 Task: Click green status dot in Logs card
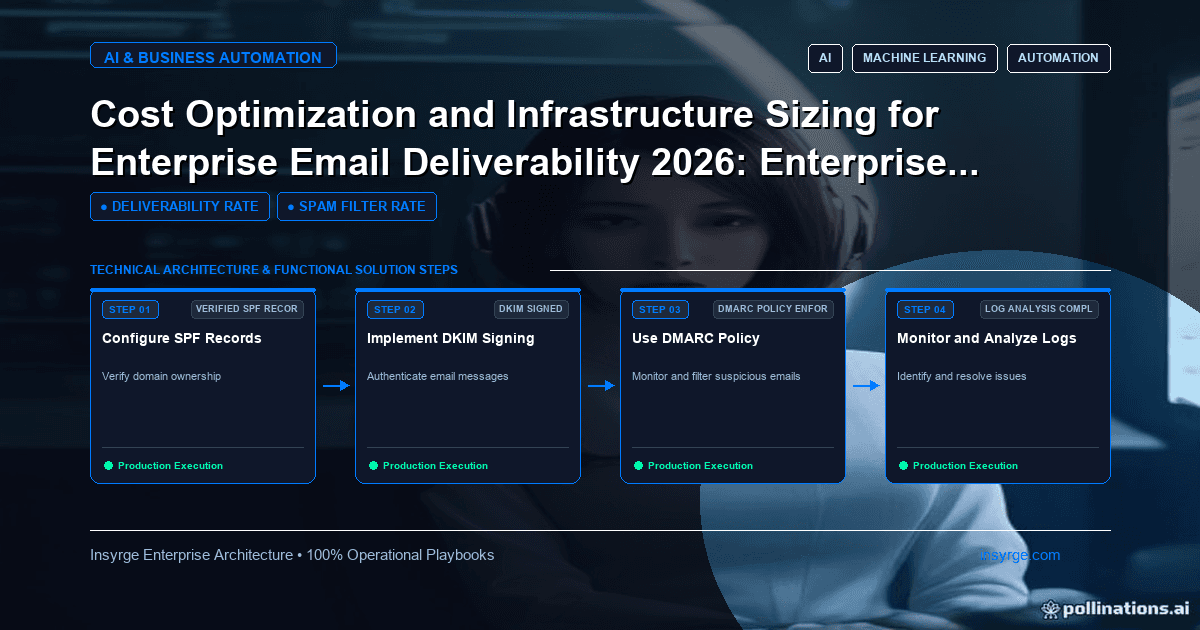click(x=903, y=465)
